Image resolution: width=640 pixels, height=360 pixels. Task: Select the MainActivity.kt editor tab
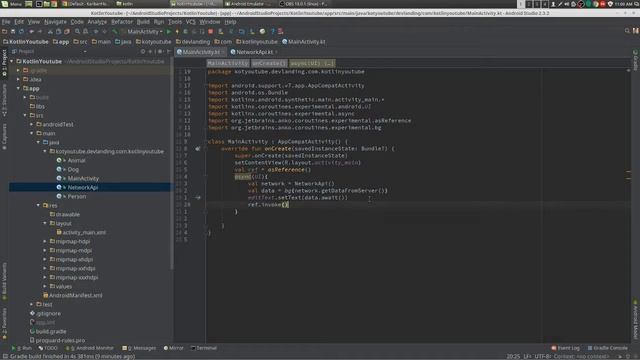200,52
